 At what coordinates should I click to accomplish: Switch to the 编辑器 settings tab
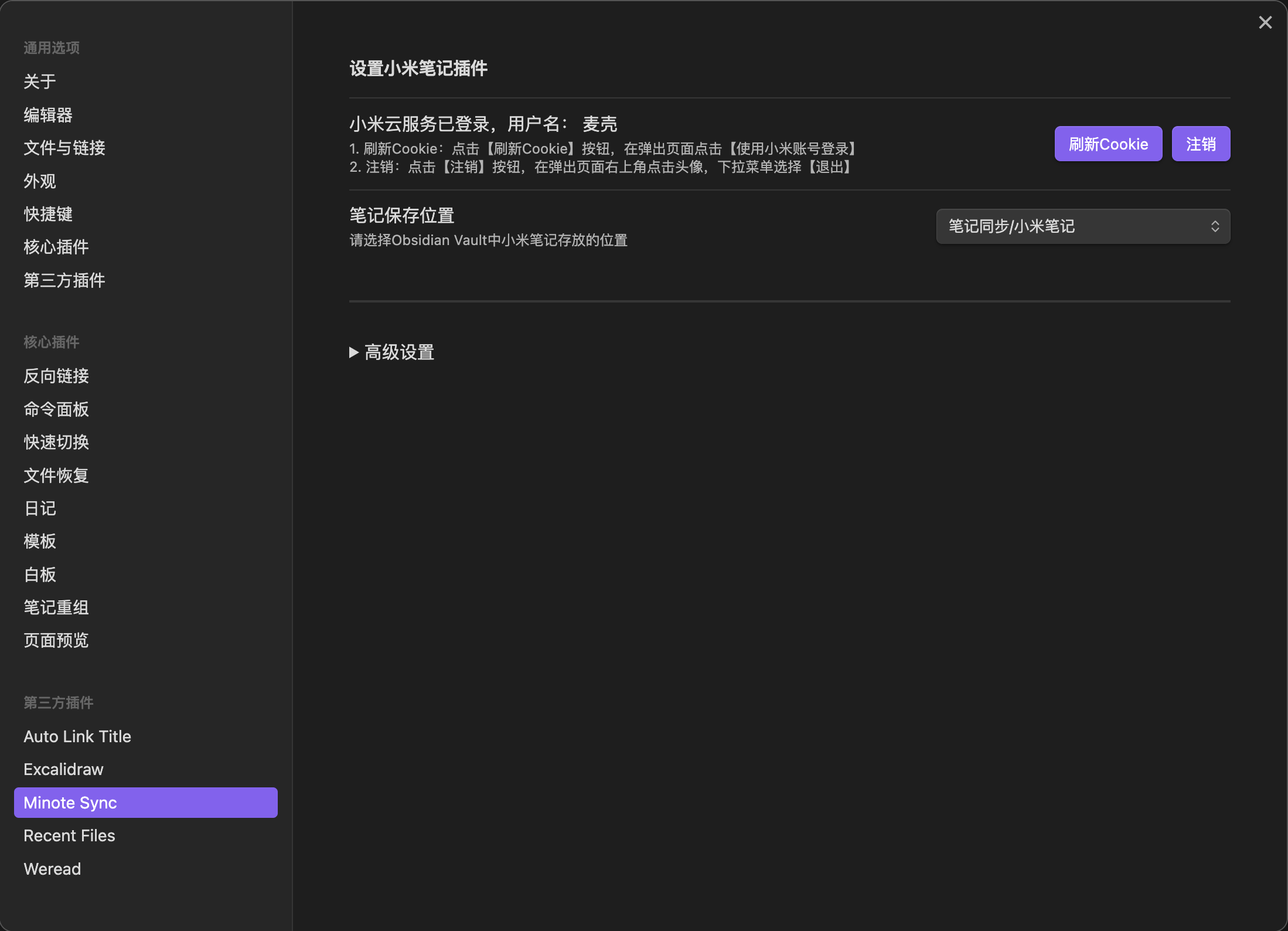48,115
